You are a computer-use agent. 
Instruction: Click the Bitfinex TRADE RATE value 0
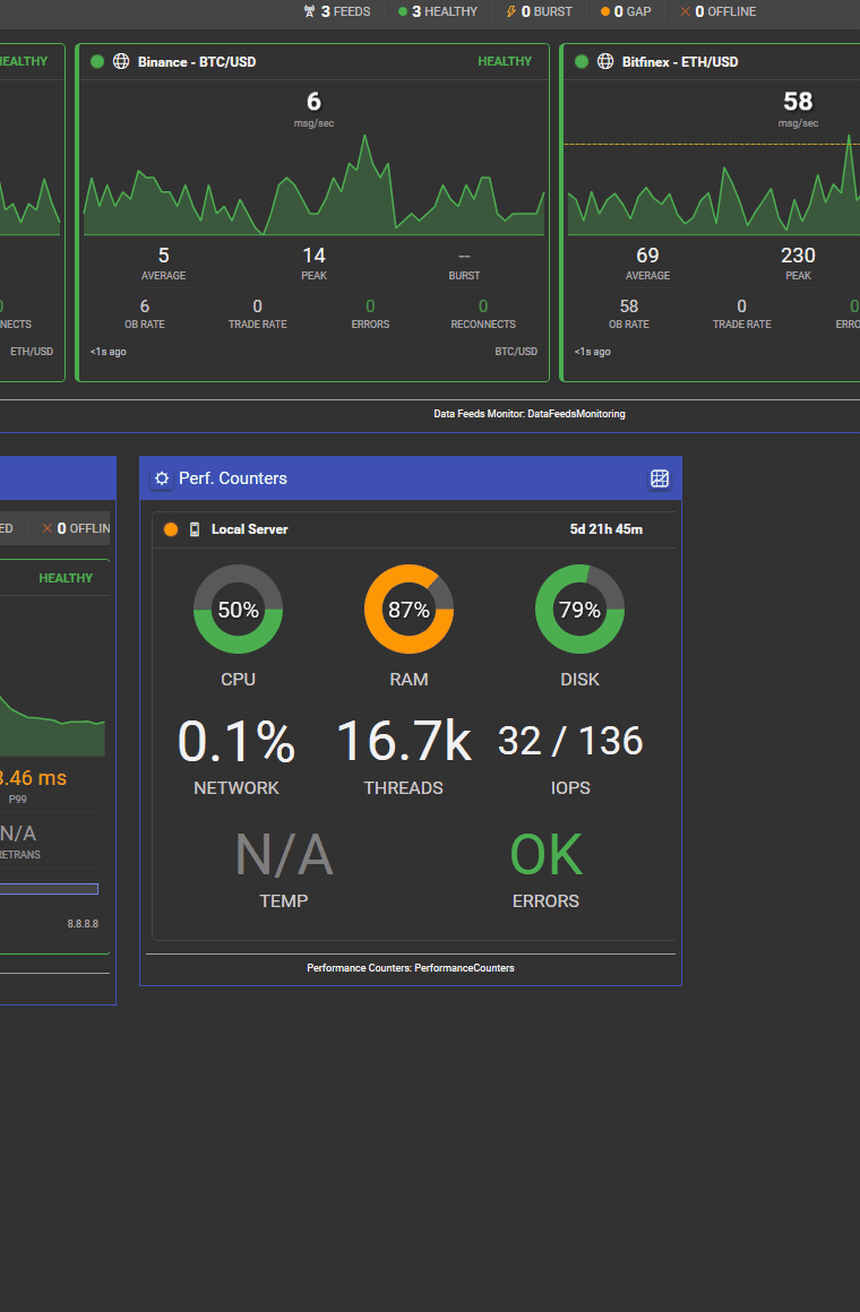(x=742, y=306)
